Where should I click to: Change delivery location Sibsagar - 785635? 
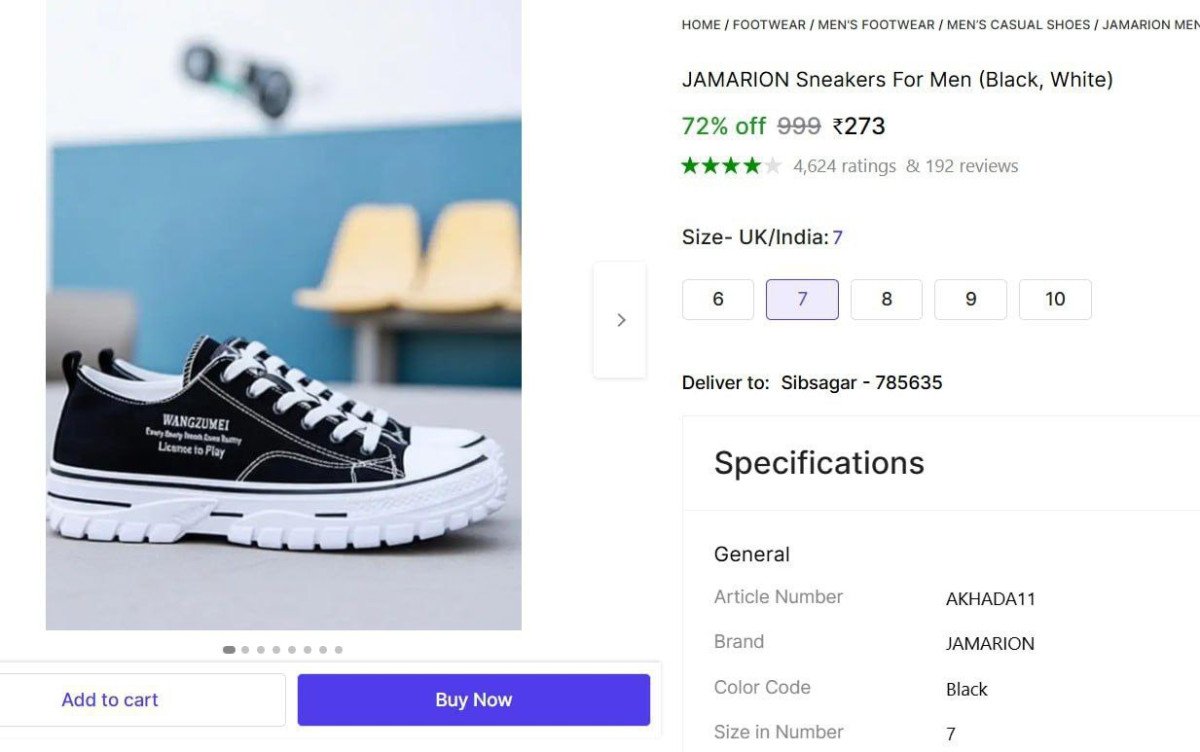pos(861,383)
